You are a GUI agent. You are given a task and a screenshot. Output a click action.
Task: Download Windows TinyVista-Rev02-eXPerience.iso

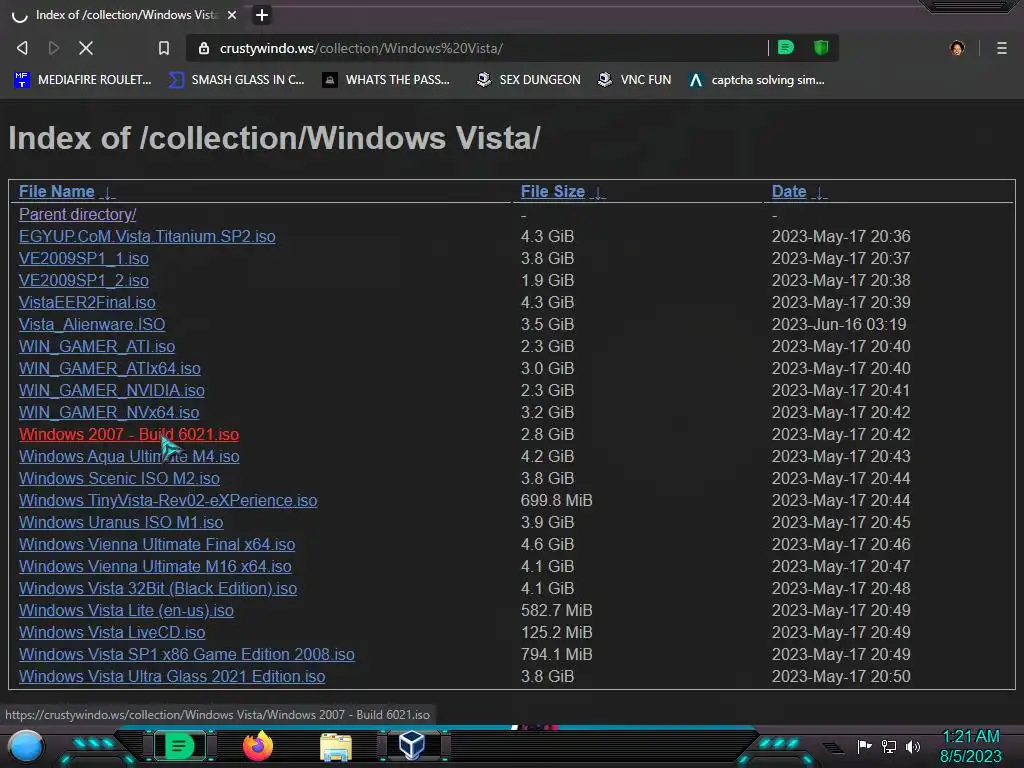tap(168, 500)
